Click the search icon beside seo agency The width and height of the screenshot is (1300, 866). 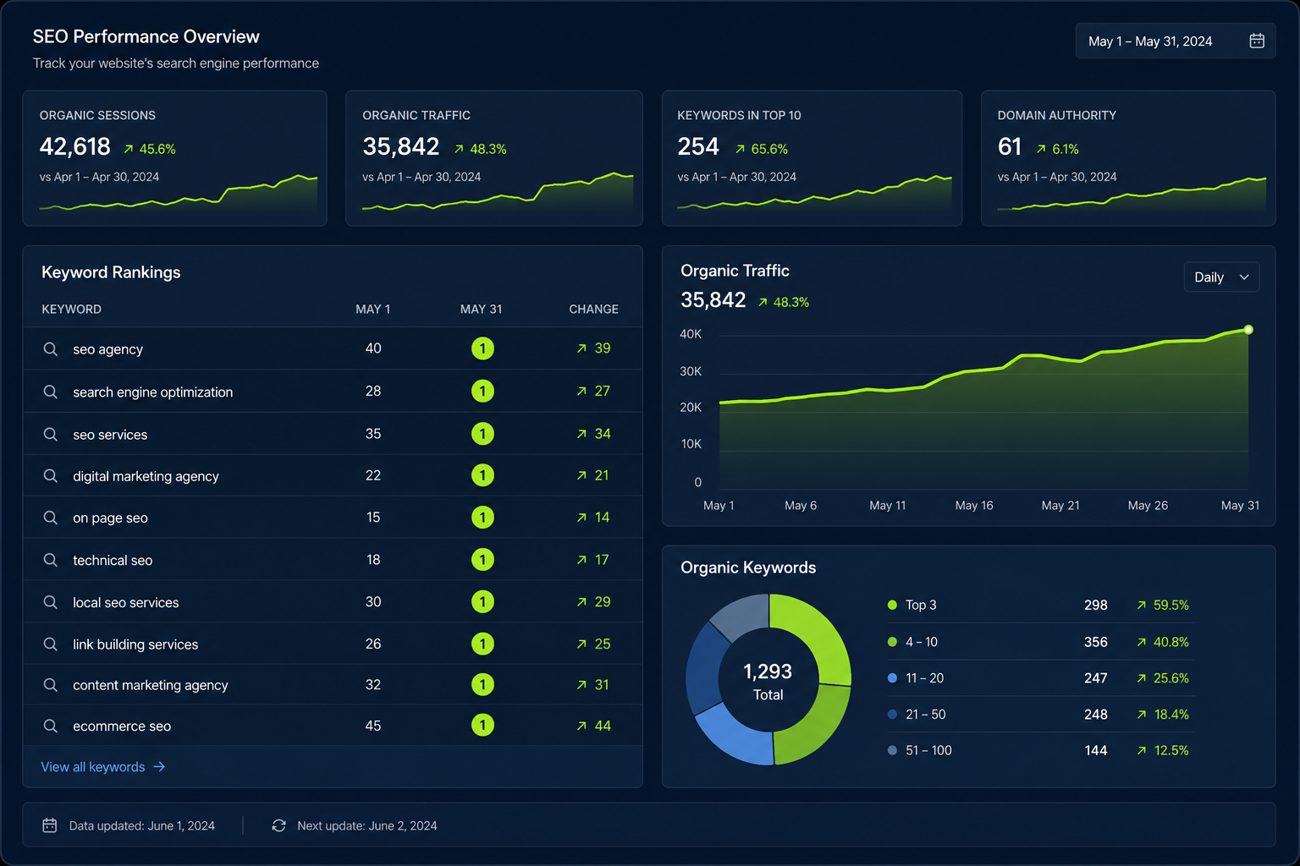[x=50, y=349]
